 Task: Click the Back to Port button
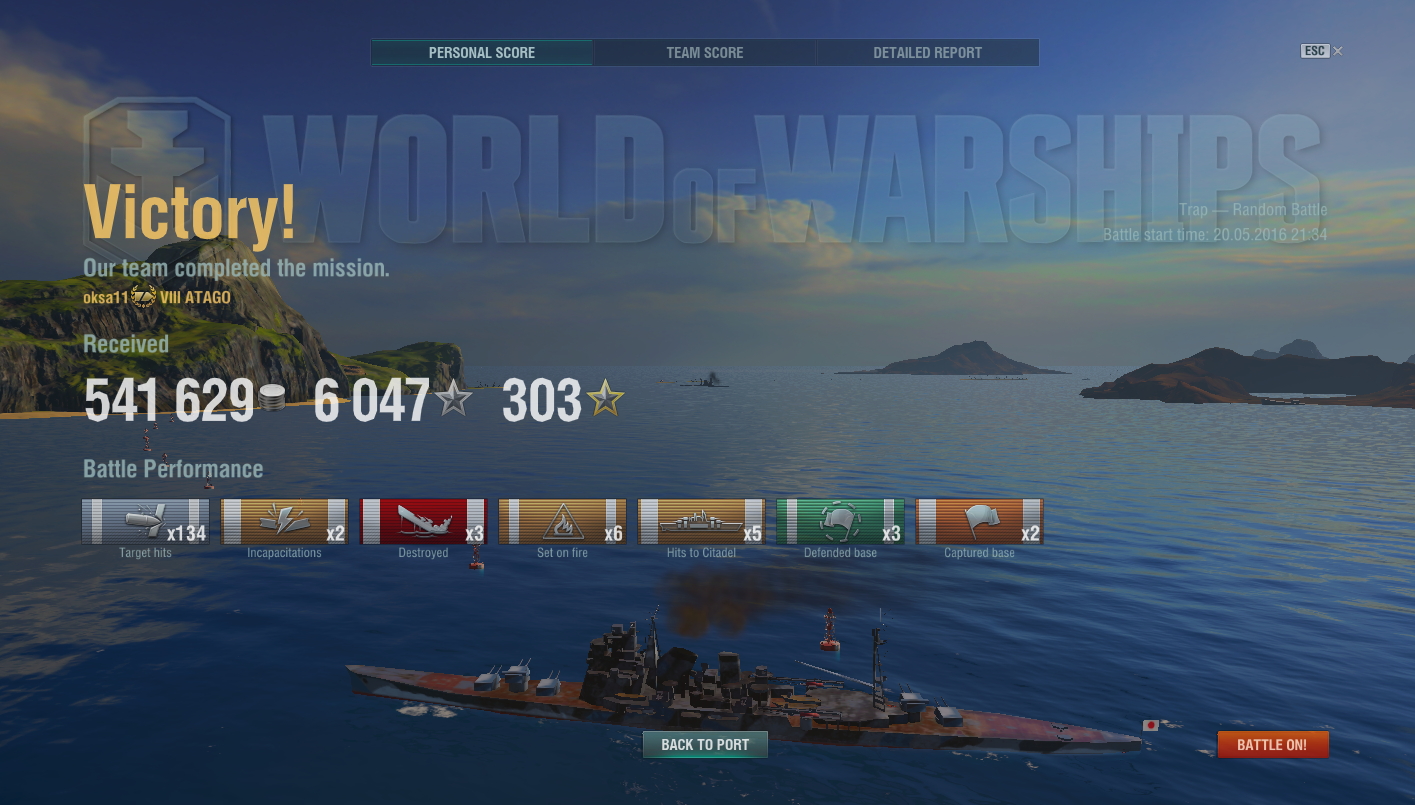[705, 745]
